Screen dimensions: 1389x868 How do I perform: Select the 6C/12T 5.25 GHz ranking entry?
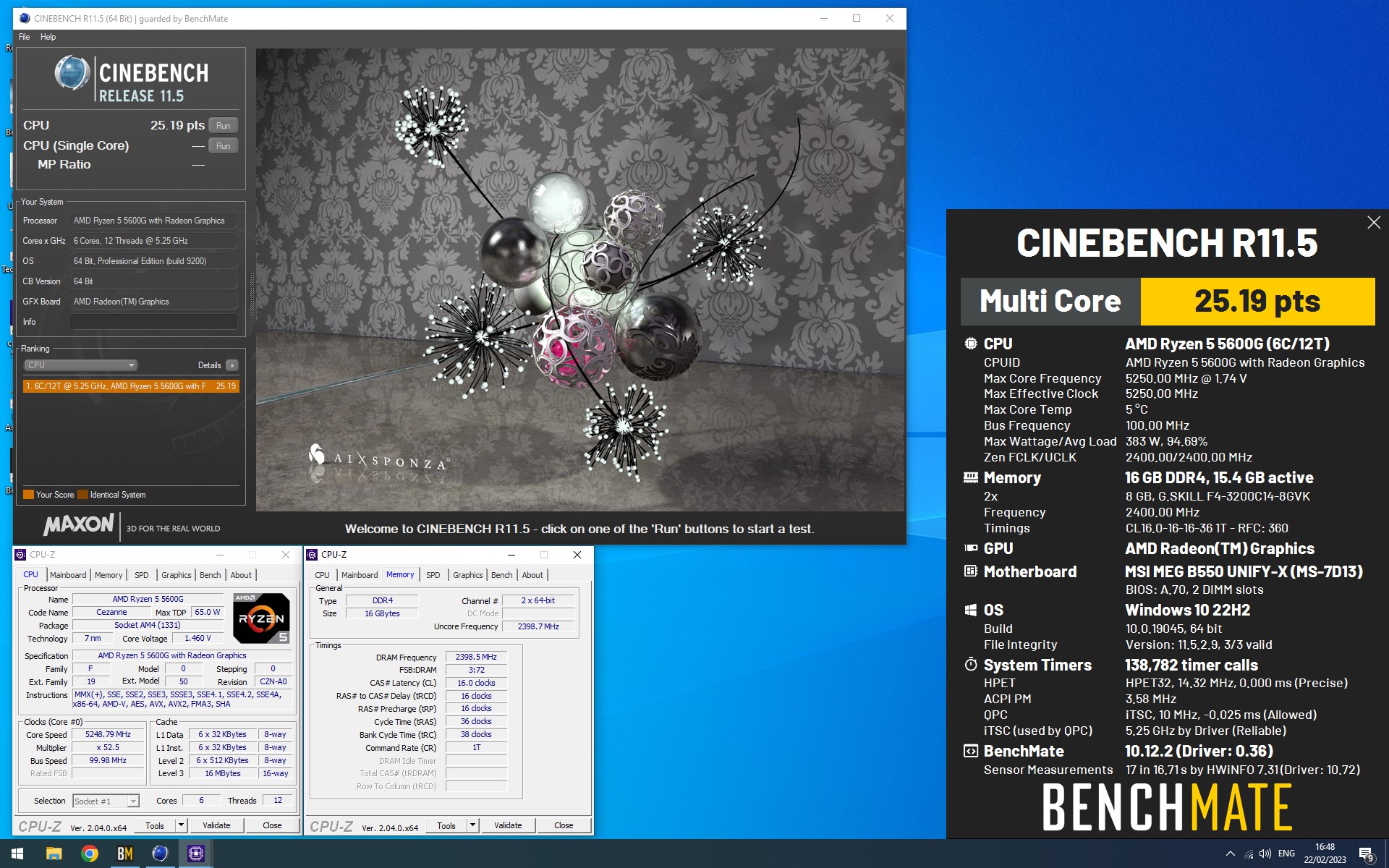point(131,386)
